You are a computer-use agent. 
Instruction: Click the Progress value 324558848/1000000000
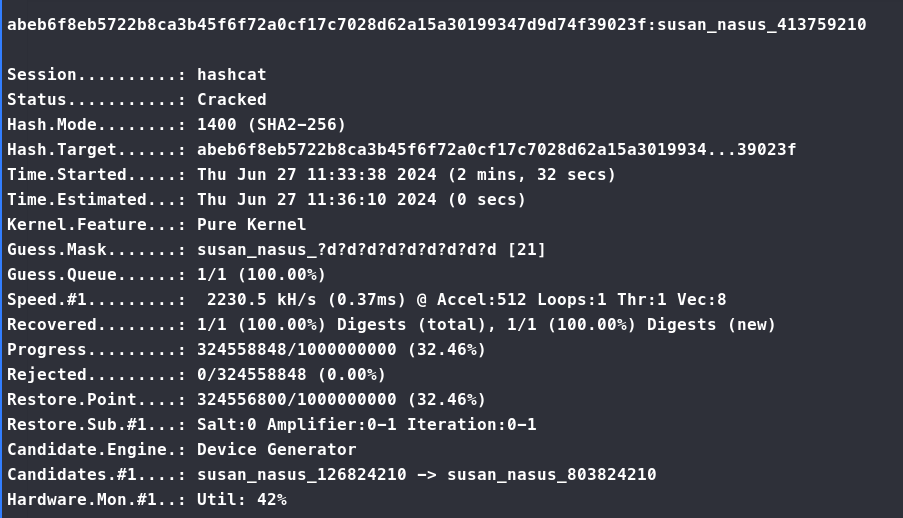[341, 350]
